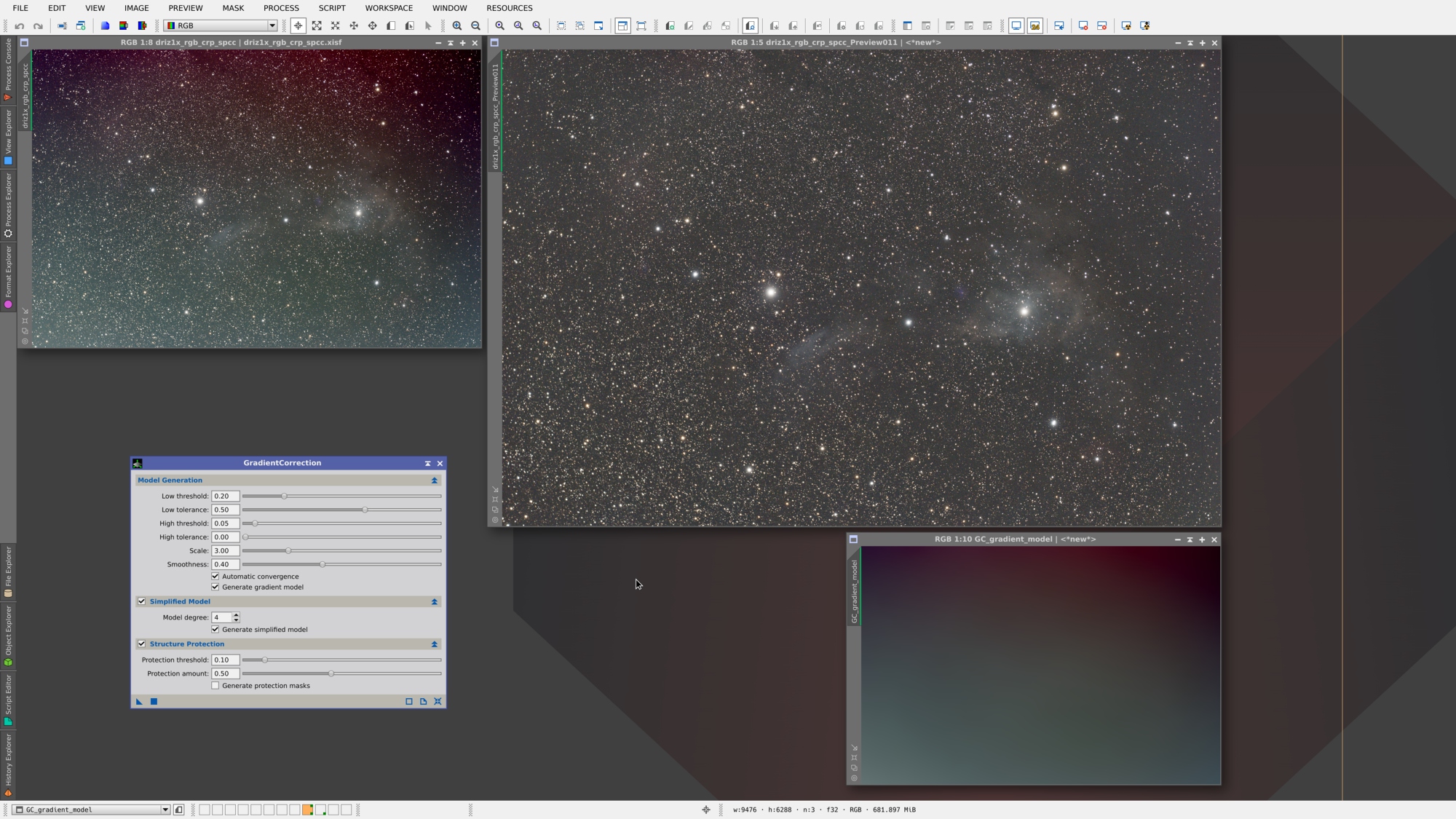This screenshot has height=819, width=1456.
Task: Click the Protection amount slider
Action: (341, 673)
